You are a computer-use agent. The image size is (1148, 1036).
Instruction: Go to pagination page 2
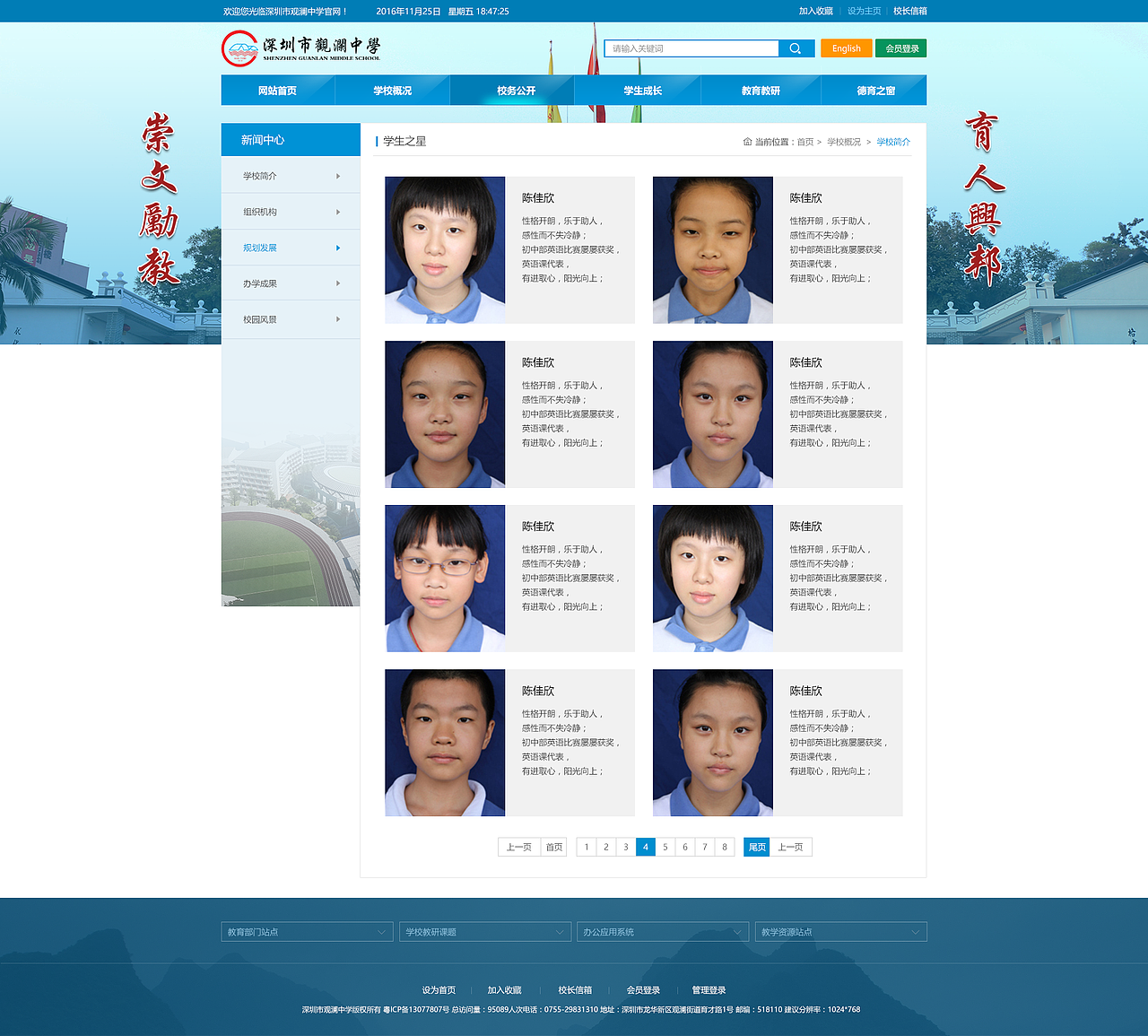pos(606,847)
